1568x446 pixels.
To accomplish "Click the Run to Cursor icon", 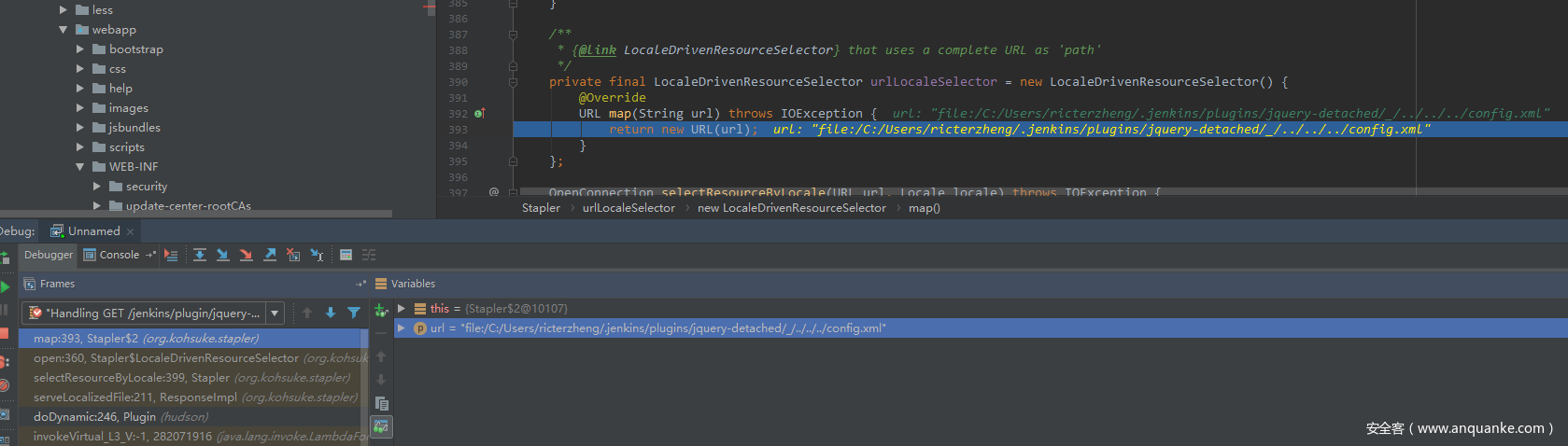I will [317, 255].
